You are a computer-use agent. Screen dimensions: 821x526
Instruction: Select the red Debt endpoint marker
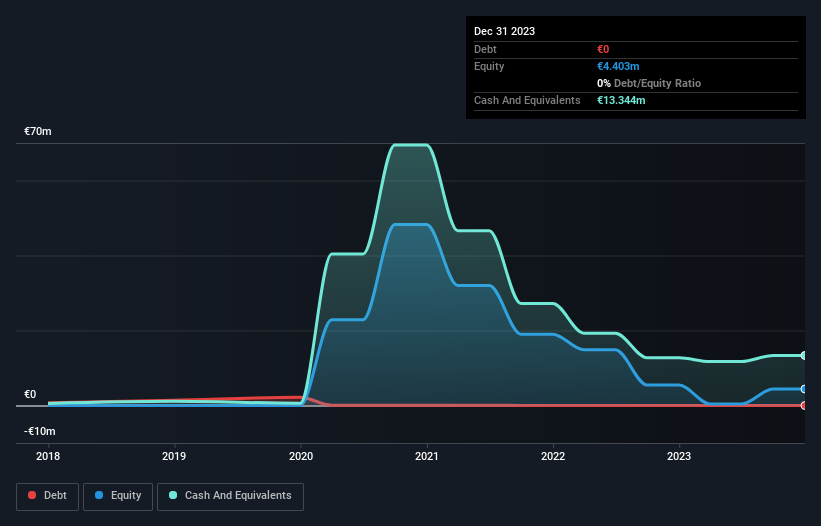804,406
